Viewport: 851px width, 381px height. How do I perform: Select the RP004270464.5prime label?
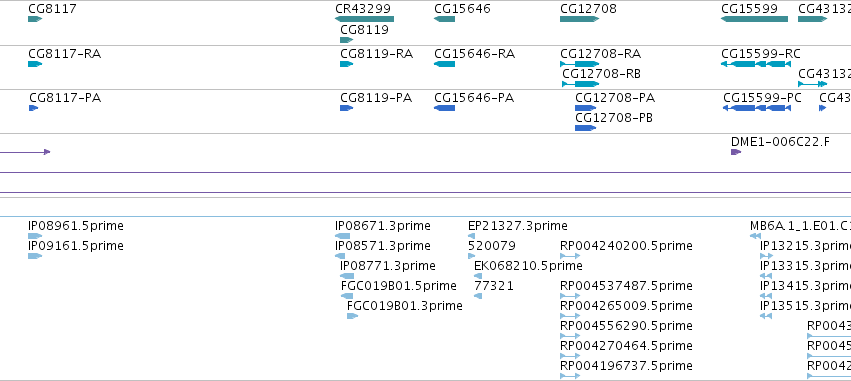(x=626, y=346)
